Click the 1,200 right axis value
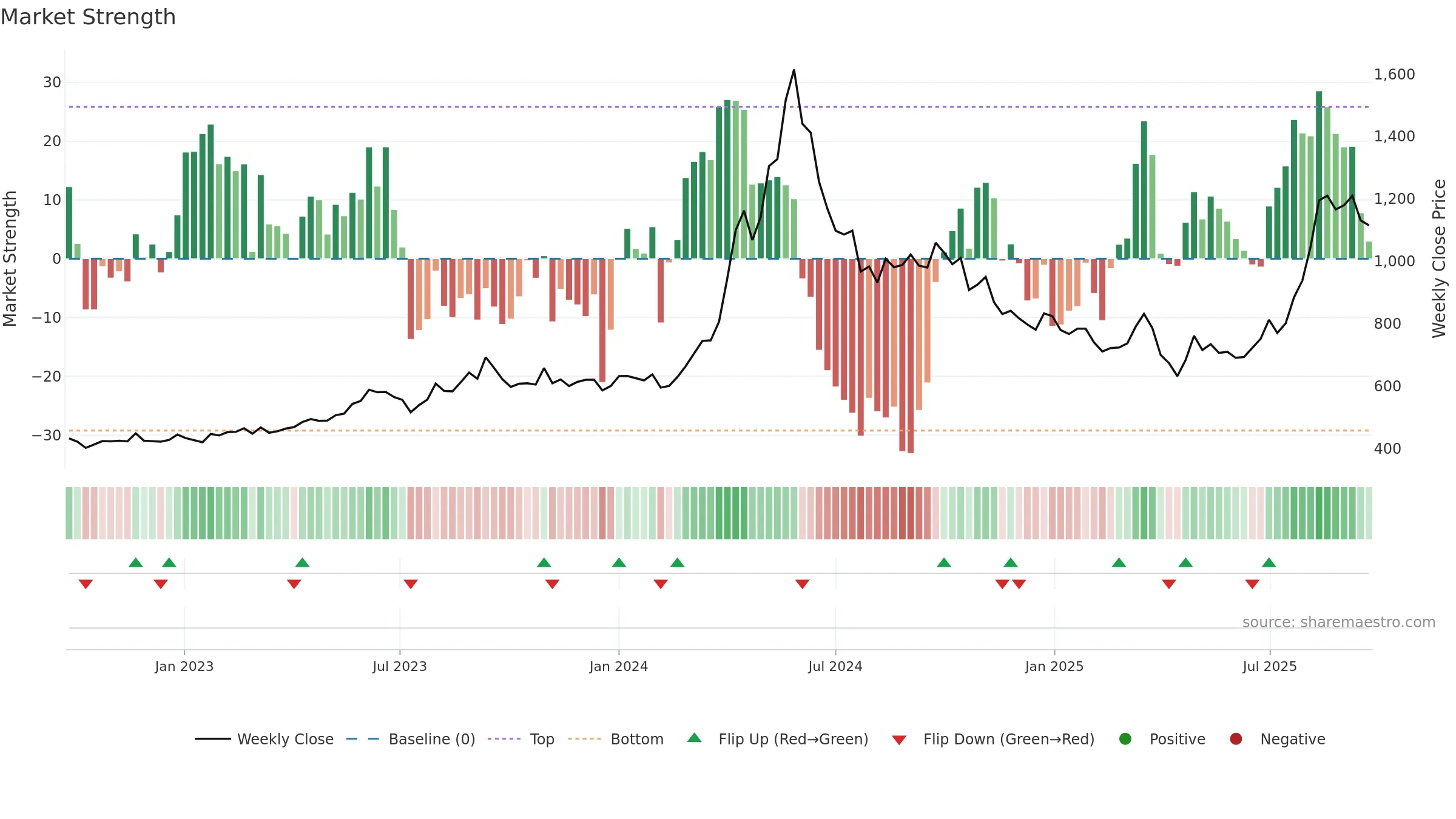Image resolution: width=1456 pixels, height=819 pixels. click(1394, 198)
